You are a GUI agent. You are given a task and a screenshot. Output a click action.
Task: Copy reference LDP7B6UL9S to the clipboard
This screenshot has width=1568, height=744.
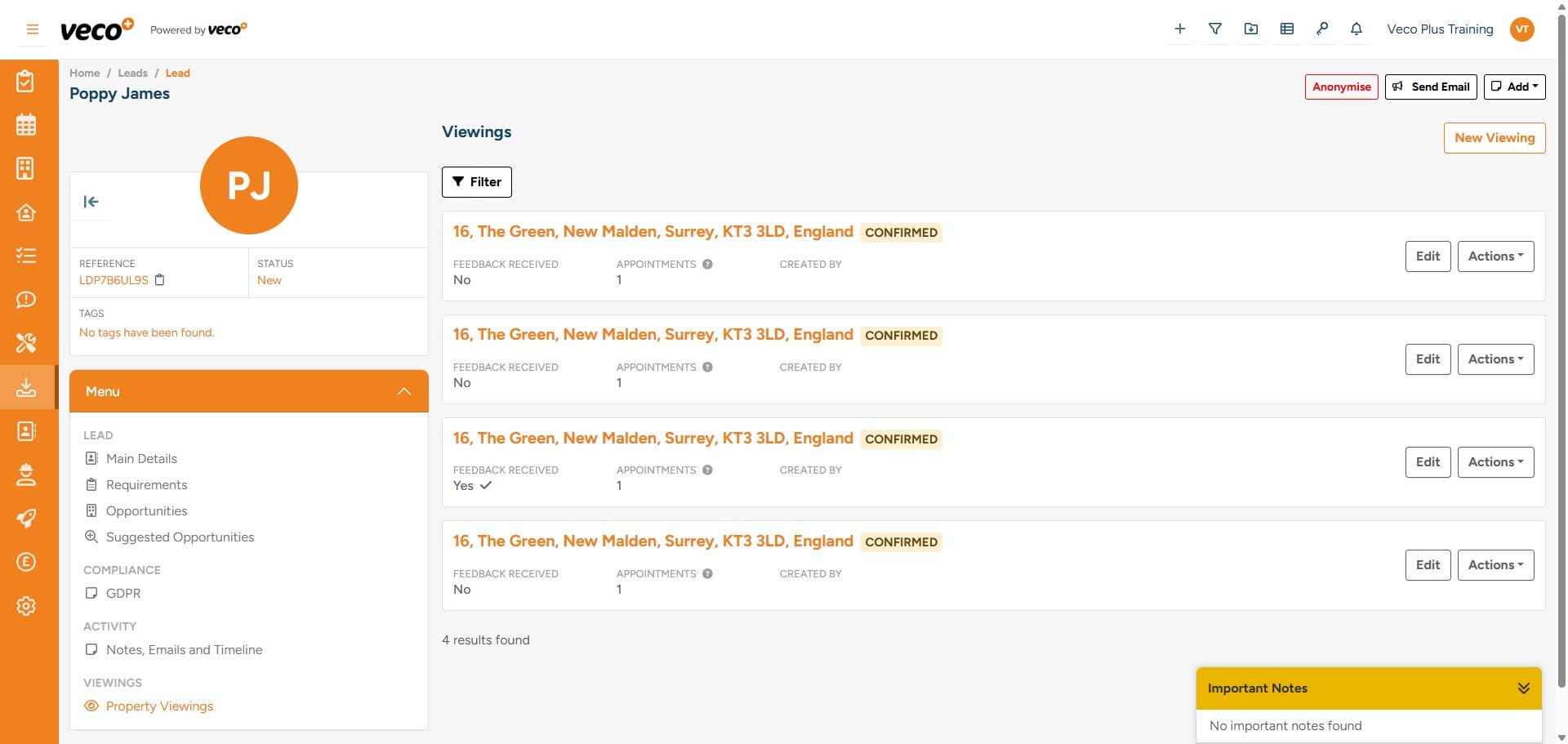[x=160, y=280]
